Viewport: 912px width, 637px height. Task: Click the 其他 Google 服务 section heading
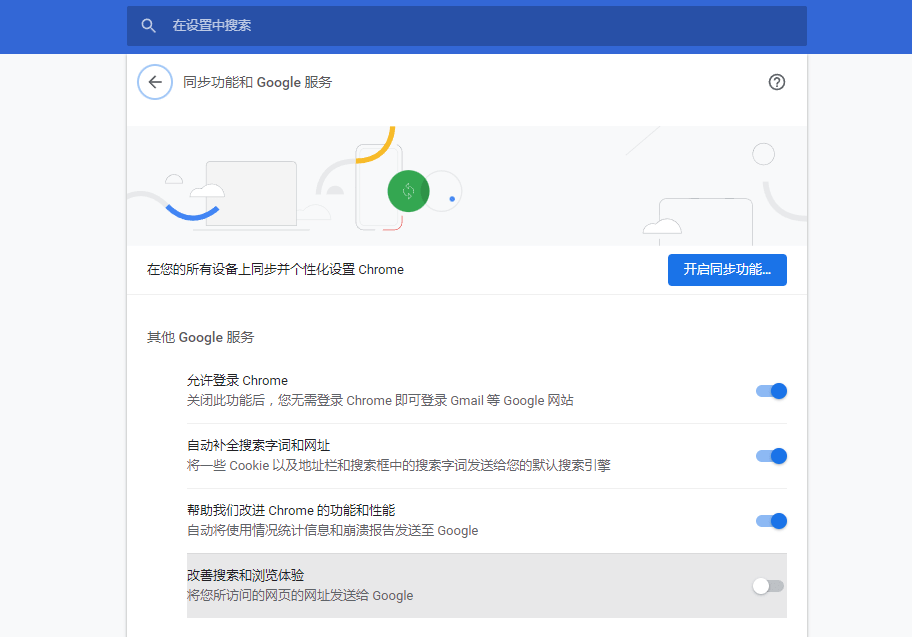click(201, 337)
